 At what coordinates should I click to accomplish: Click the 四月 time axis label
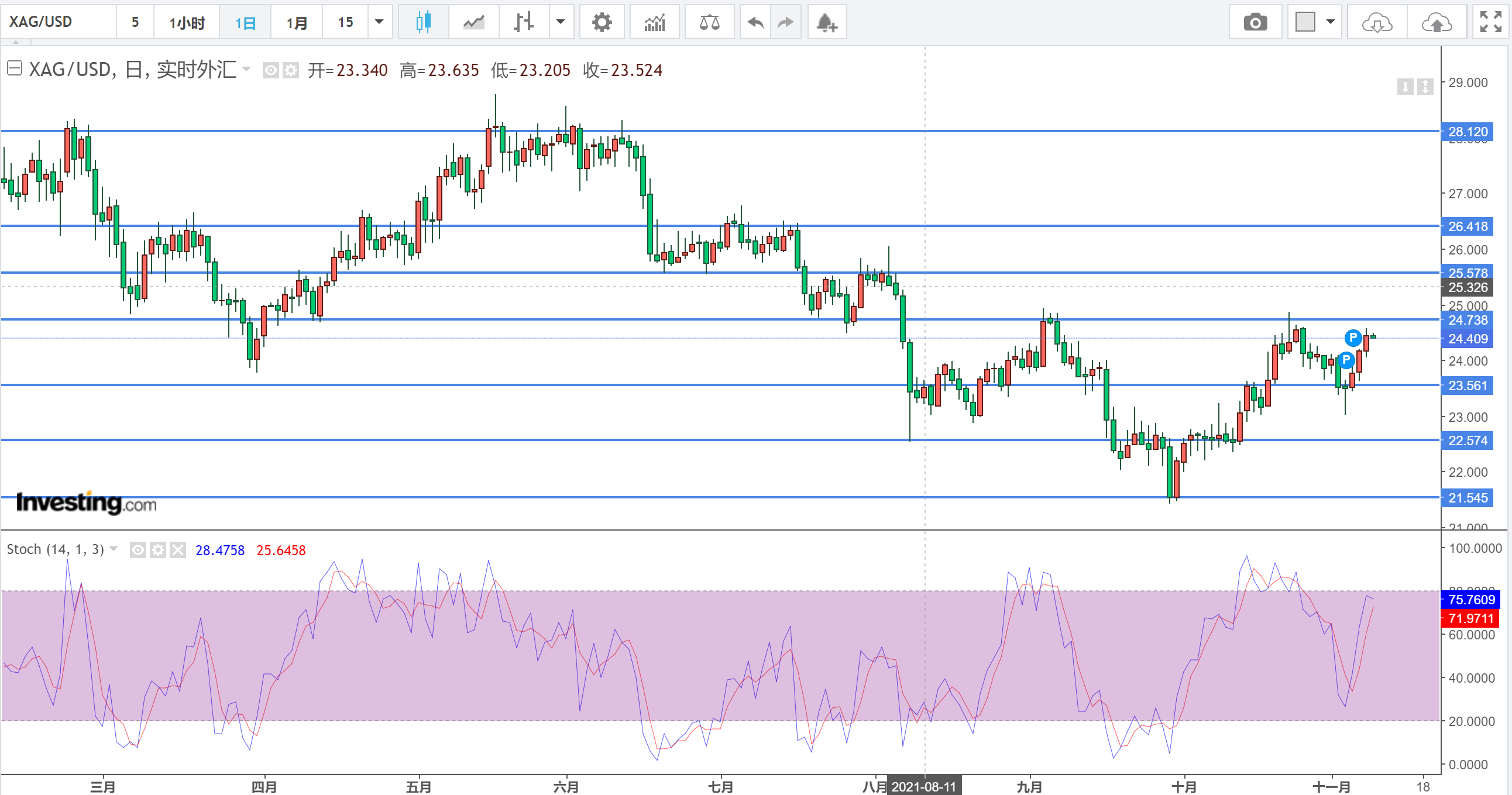tap(264, 786)
